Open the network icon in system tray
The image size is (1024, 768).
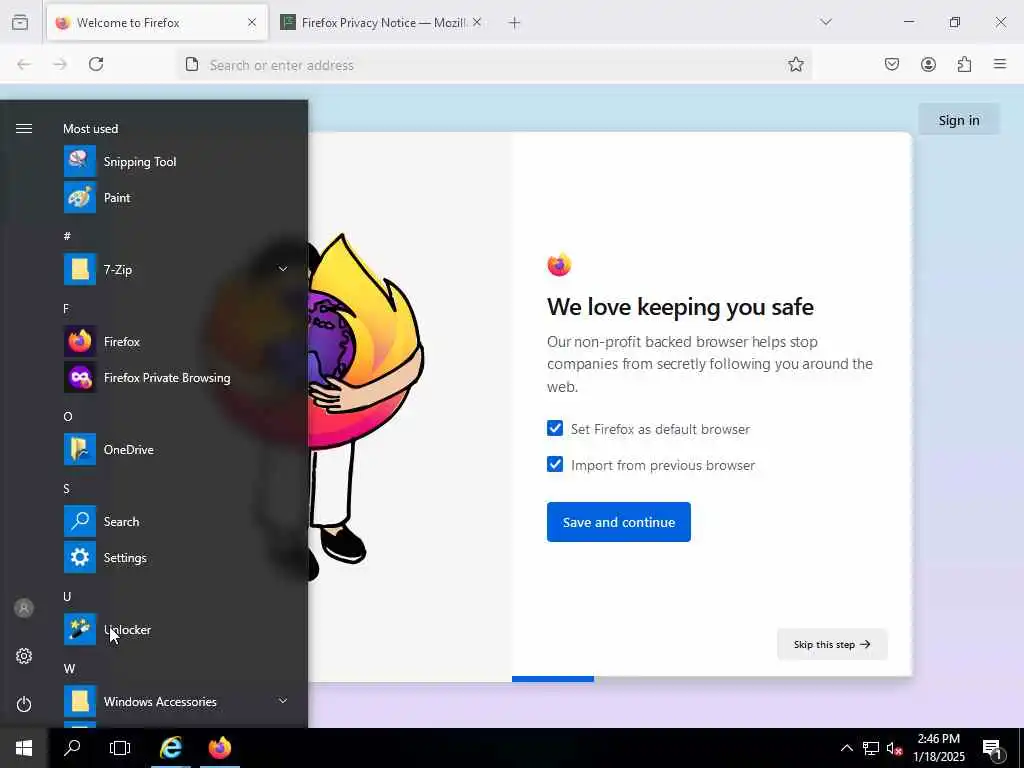point(871,748)
